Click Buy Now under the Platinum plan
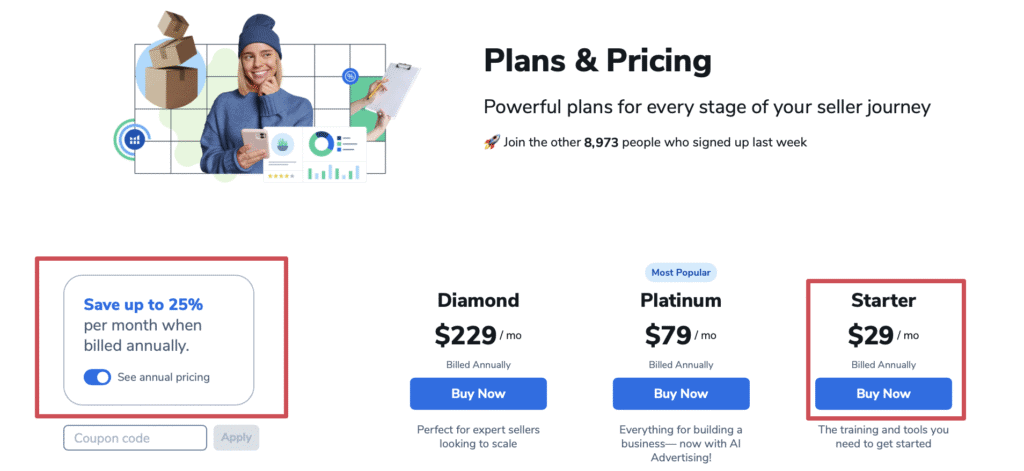This screenshot has height=471, width=1024. (681, 393)
